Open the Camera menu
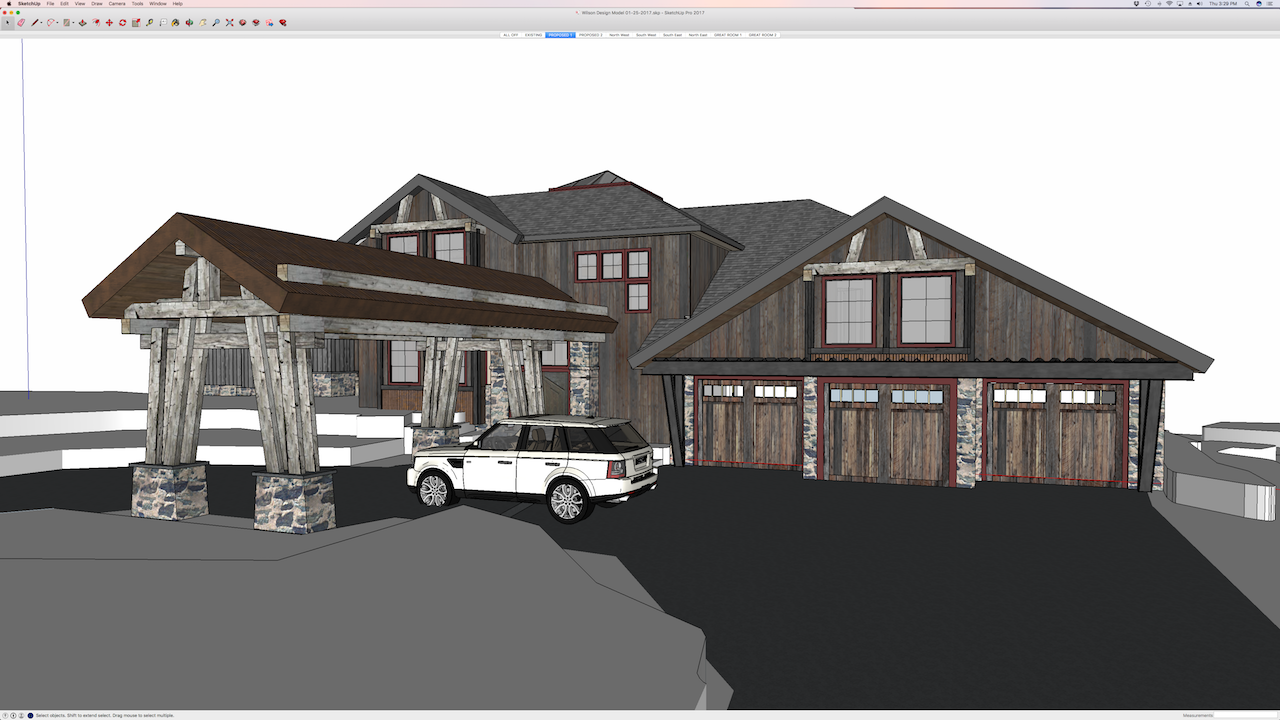Image resolution: width=1280 pixels, height=720 pixels. click(117, 4)
